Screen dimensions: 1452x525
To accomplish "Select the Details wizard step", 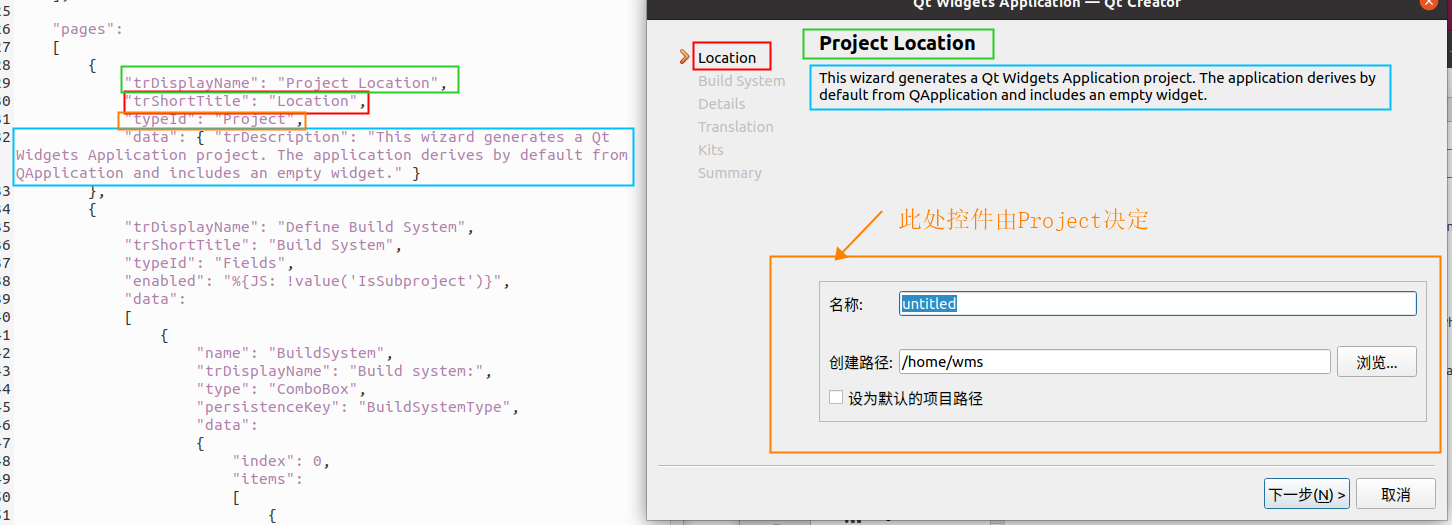I will 721,103.
